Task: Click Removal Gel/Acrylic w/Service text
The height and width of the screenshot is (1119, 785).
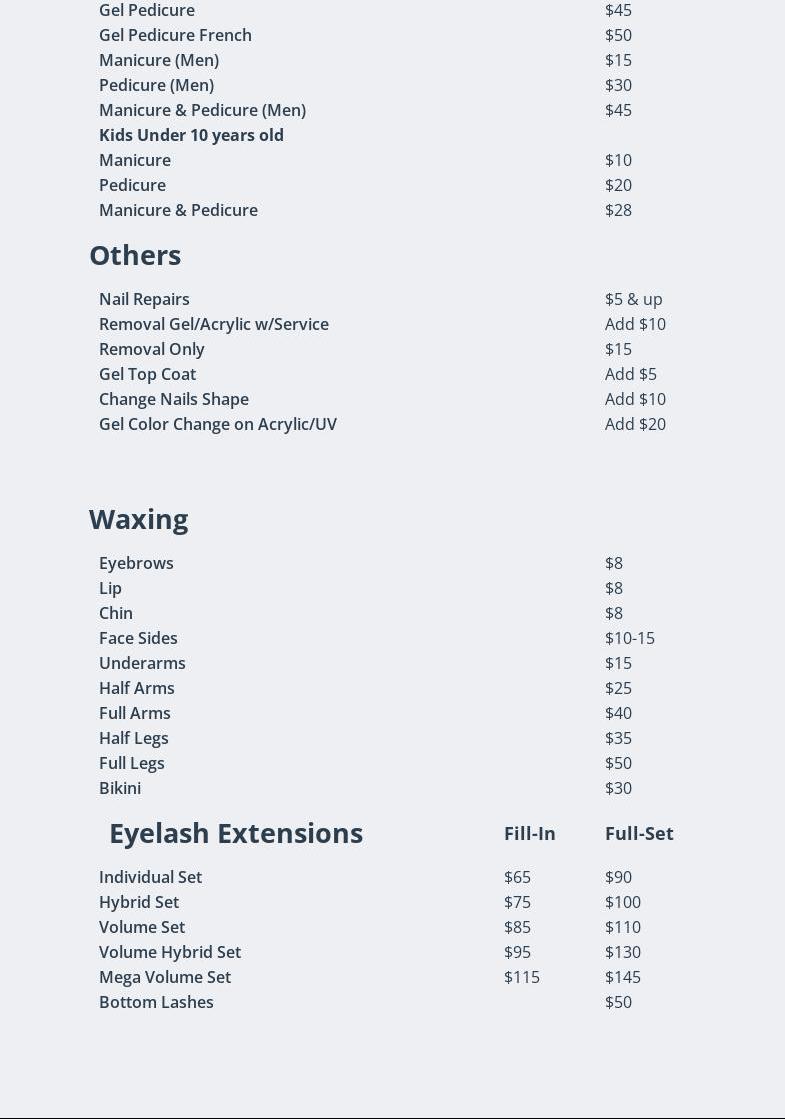Action: [213, 324]
